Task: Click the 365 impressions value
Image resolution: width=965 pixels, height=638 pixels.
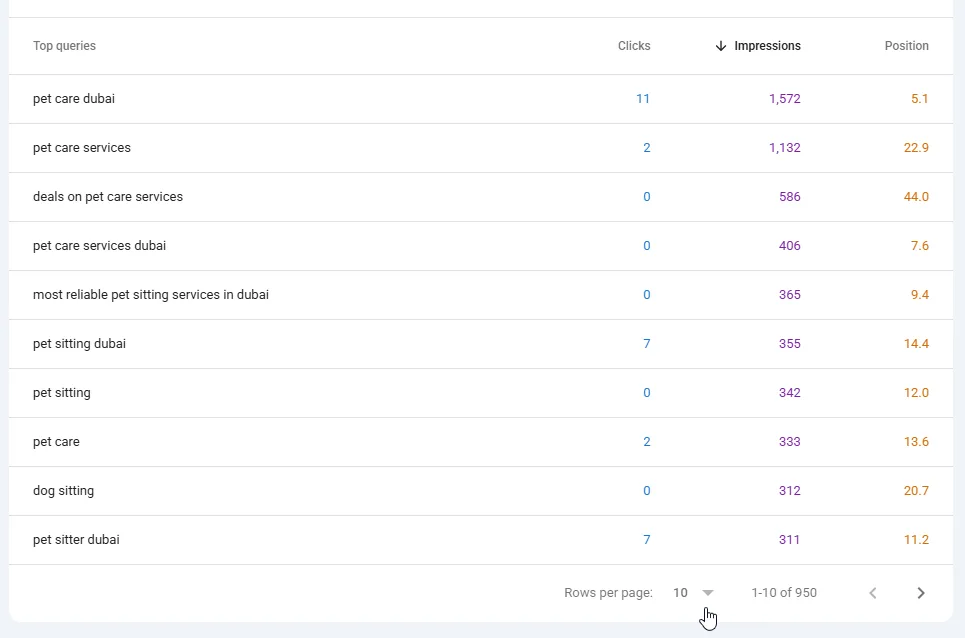Action: [x=790, y=295]
